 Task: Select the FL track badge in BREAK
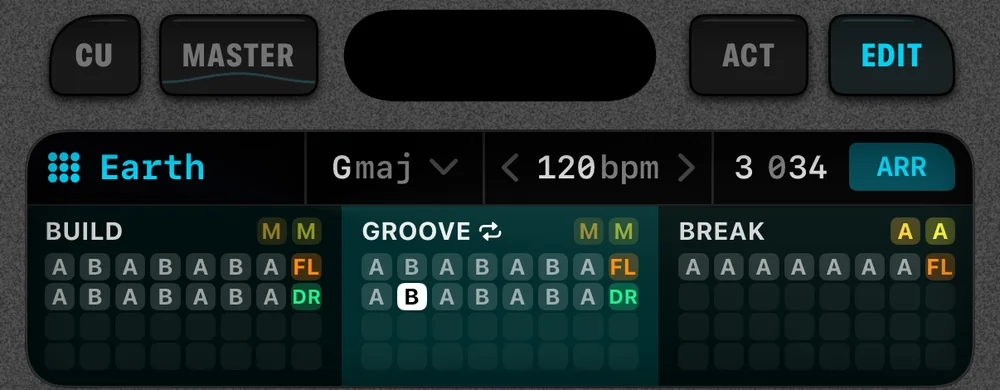(940, 267)
